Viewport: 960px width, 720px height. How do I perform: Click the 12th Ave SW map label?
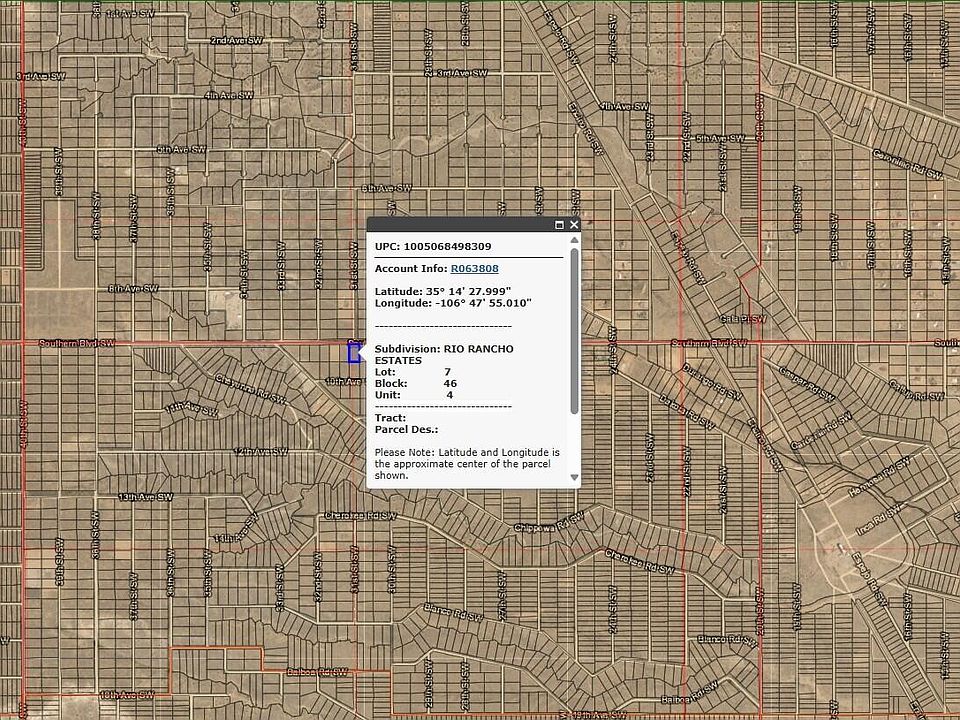[261, 452]
